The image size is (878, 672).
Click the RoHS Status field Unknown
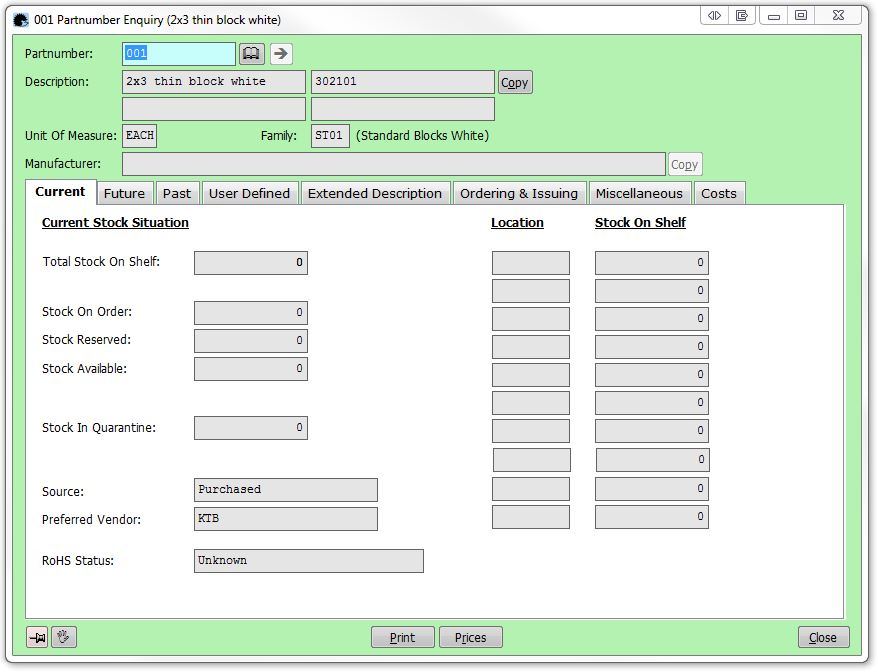coord(309,561)
